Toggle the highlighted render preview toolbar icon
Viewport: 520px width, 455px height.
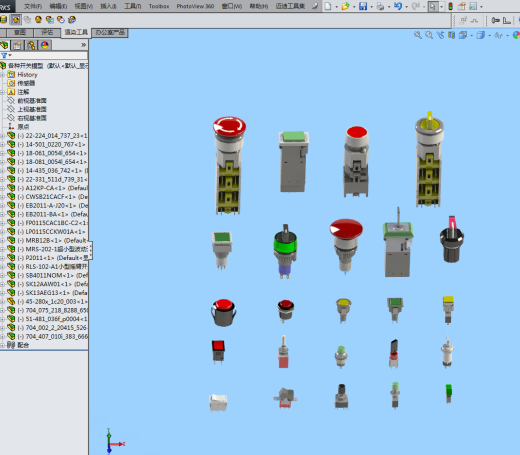[15, 20]
